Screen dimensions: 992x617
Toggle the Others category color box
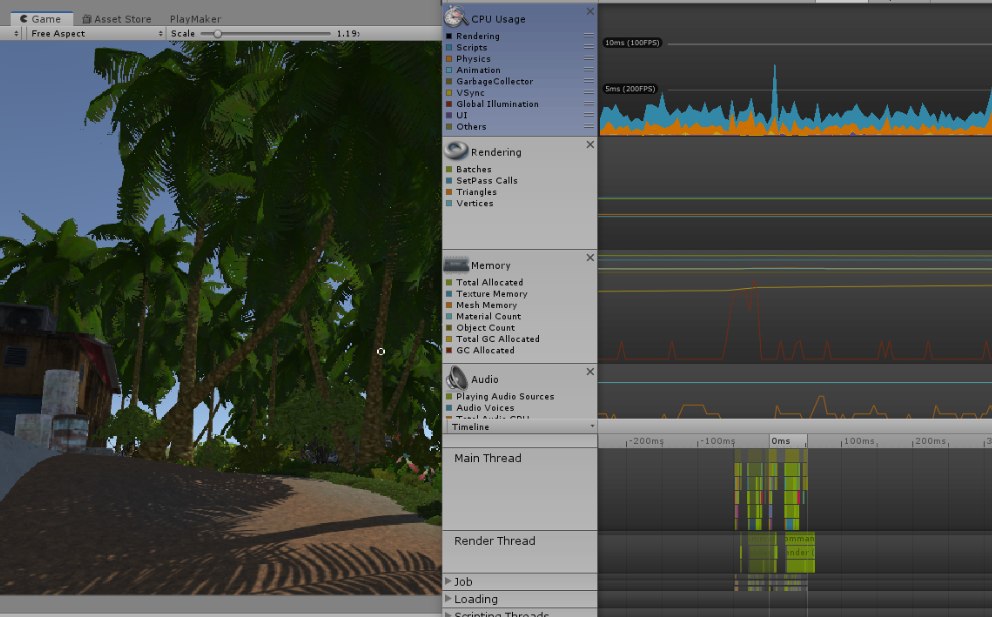pos(449,127)
